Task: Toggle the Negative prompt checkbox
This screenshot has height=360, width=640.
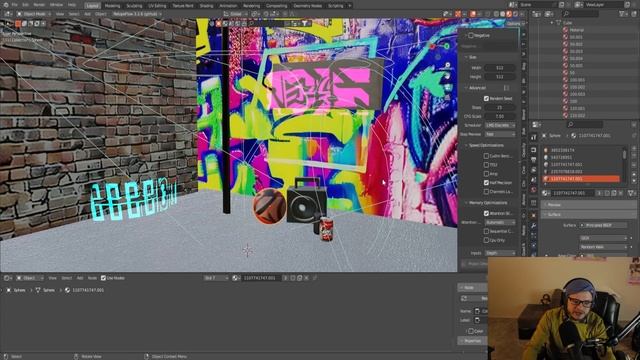Action: [471, 36]
